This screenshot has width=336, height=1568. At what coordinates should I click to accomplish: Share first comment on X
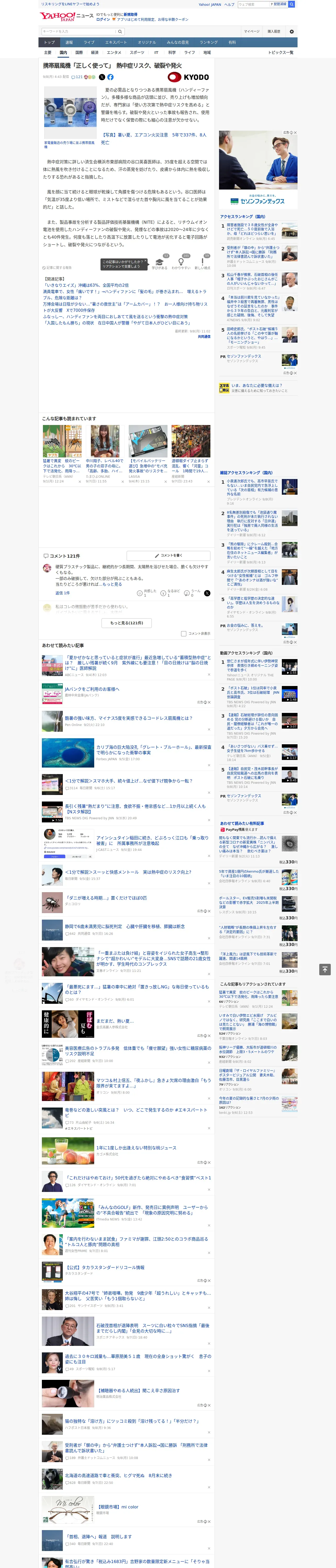point(207,593)
